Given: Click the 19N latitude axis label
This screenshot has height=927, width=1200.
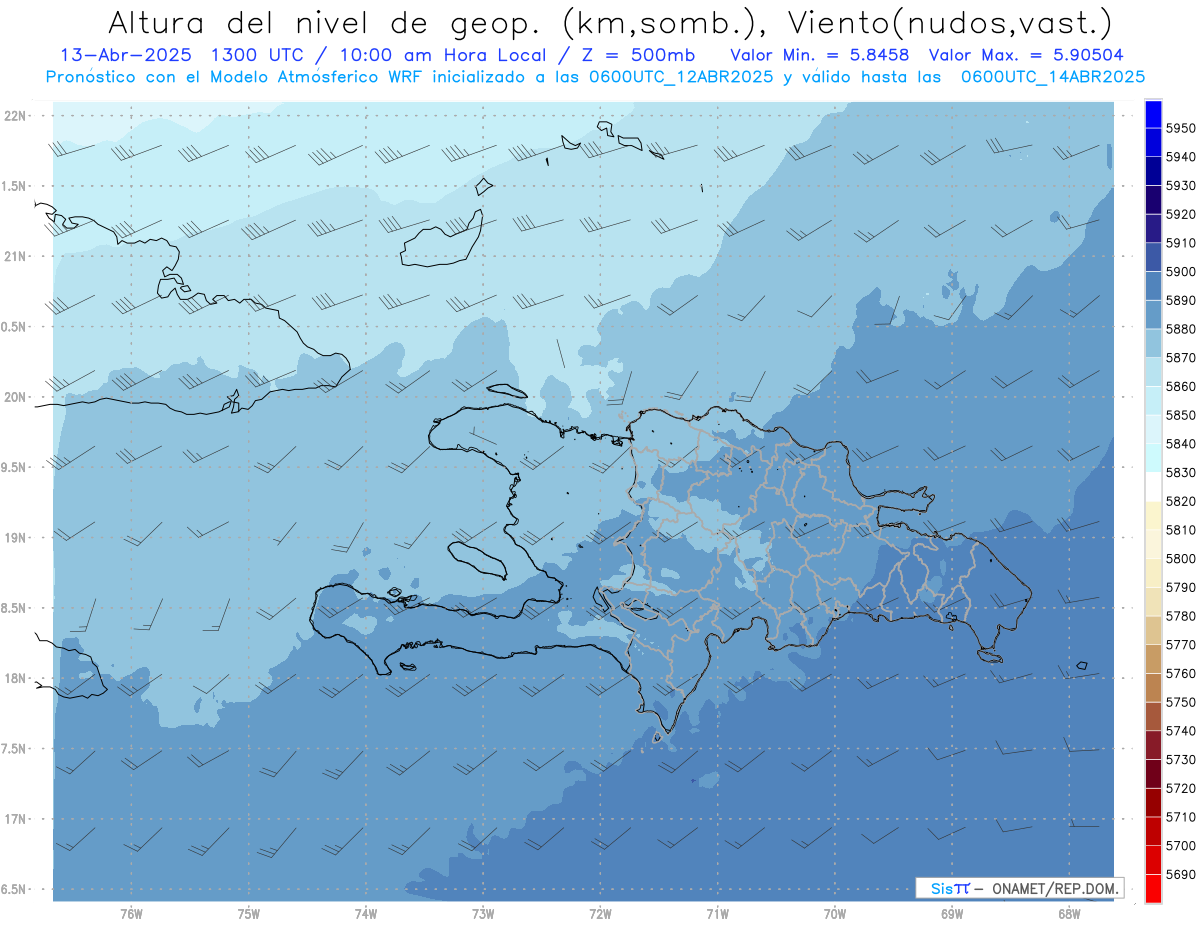Looking at the screenshot, I should tap(15, 538).
